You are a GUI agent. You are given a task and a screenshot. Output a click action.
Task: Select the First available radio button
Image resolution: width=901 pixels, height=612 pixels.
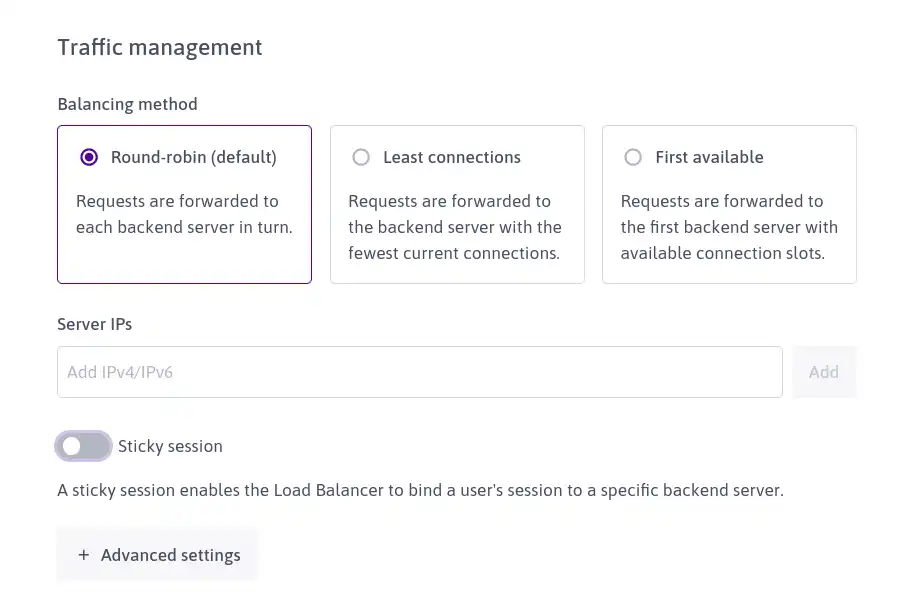click(633, 157)
